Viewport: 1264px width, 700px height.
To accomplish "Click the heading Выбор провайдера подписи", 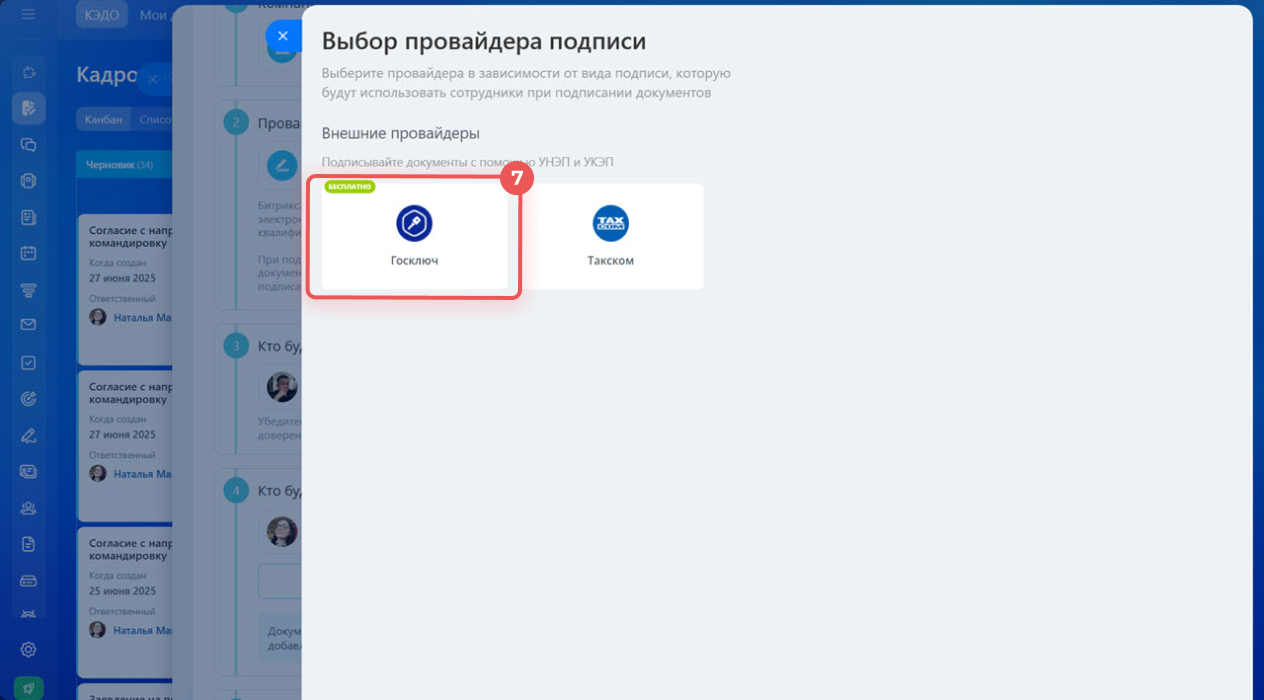I will click(484, 42).
